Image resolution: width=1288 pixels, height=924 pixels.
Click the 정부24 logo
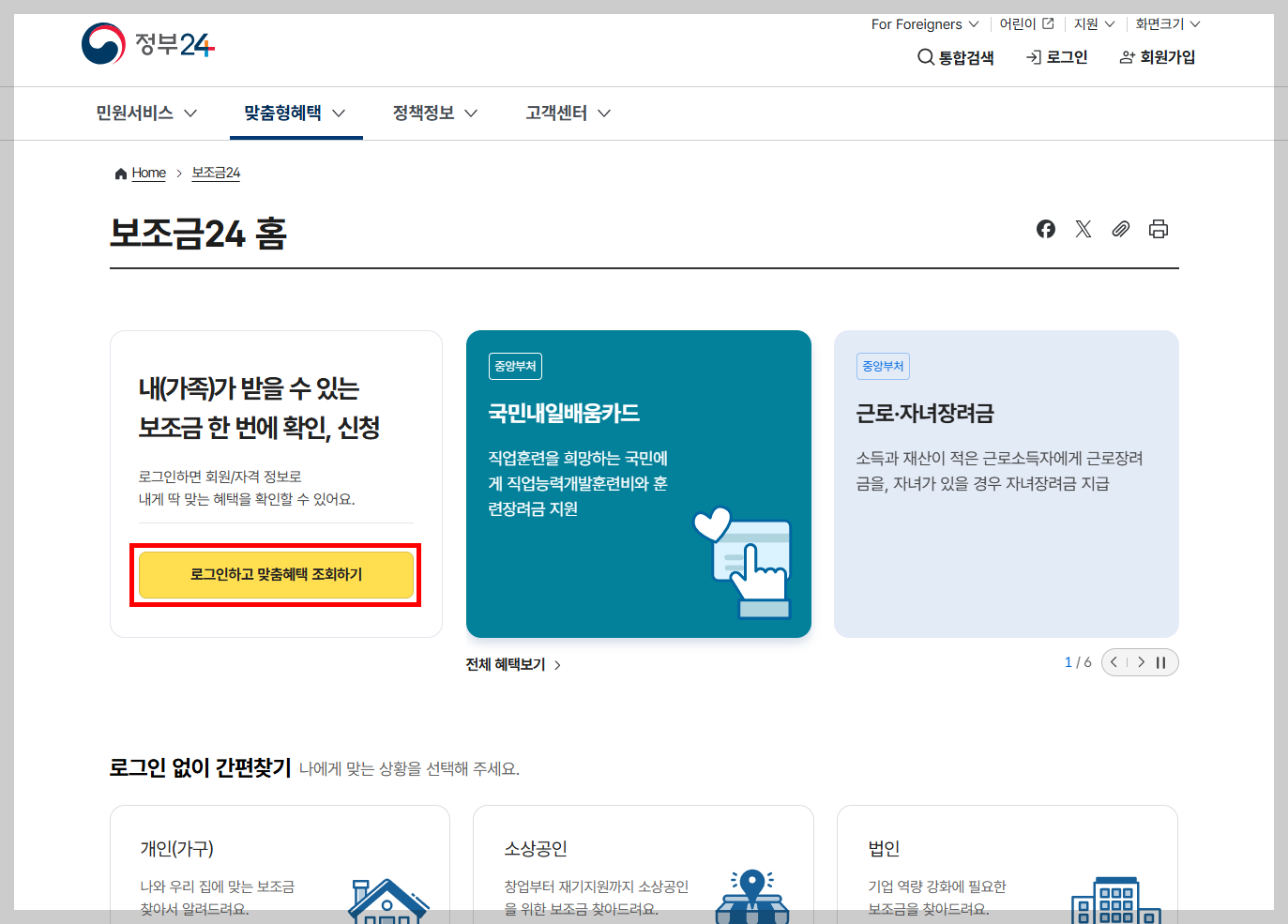[x=148, y=43]
